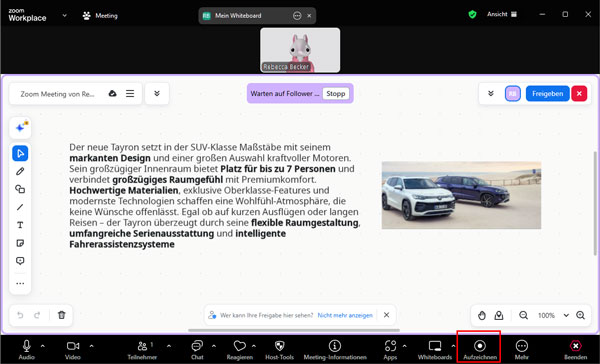This screenshot has height=364, width=600.
Task: Click Rebecca Becker's video thumbnail
Action: [x=300, y=50]
